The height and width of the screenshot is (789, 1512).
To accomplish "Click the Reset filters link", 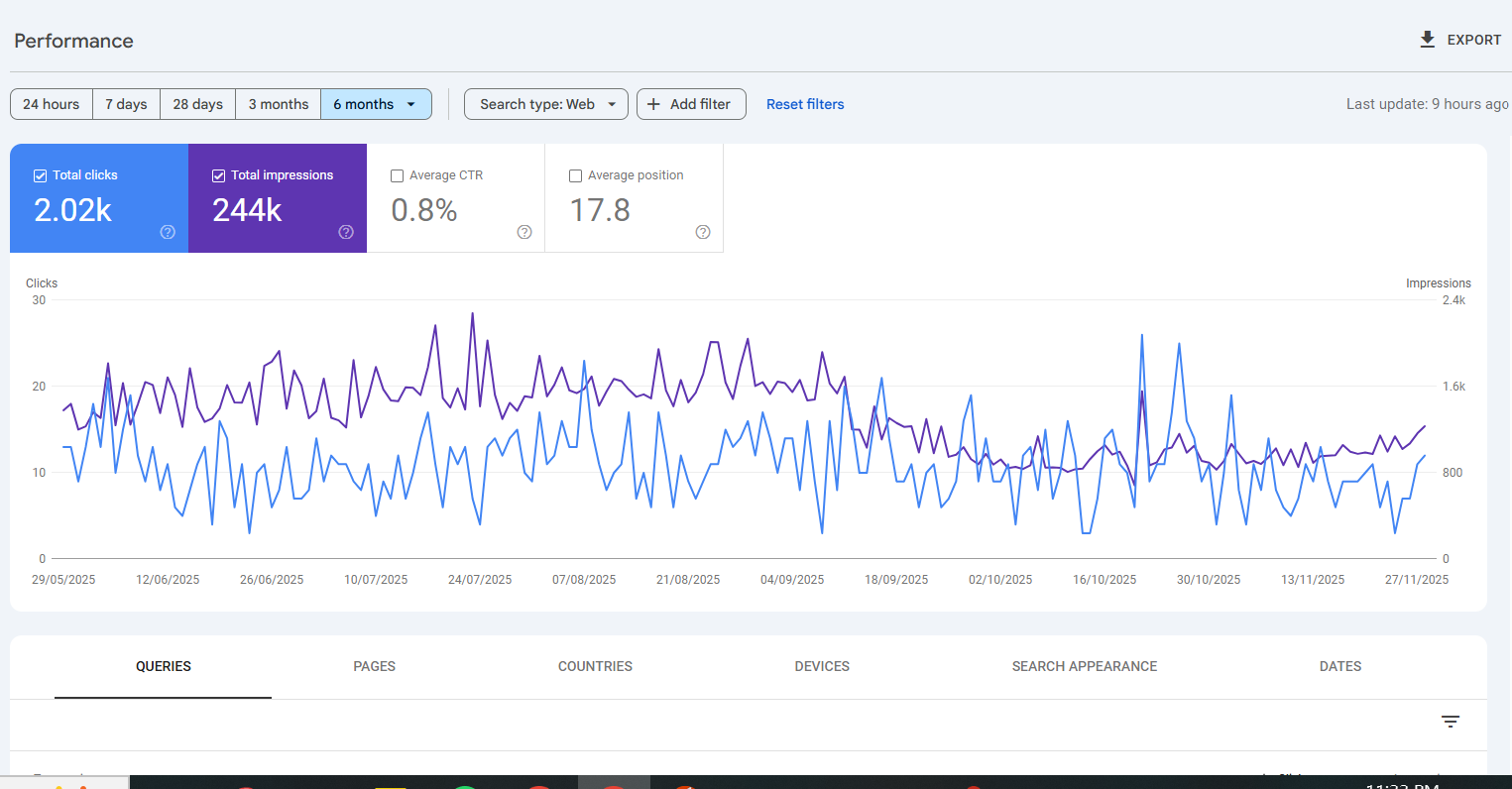I will pos(805,104).
